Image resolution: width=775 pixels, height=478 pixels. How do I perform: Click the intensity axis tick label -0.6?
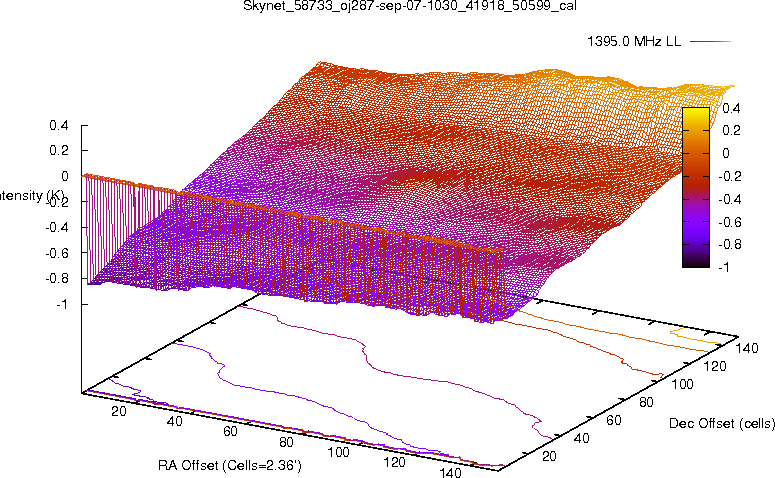click(57, 253)
